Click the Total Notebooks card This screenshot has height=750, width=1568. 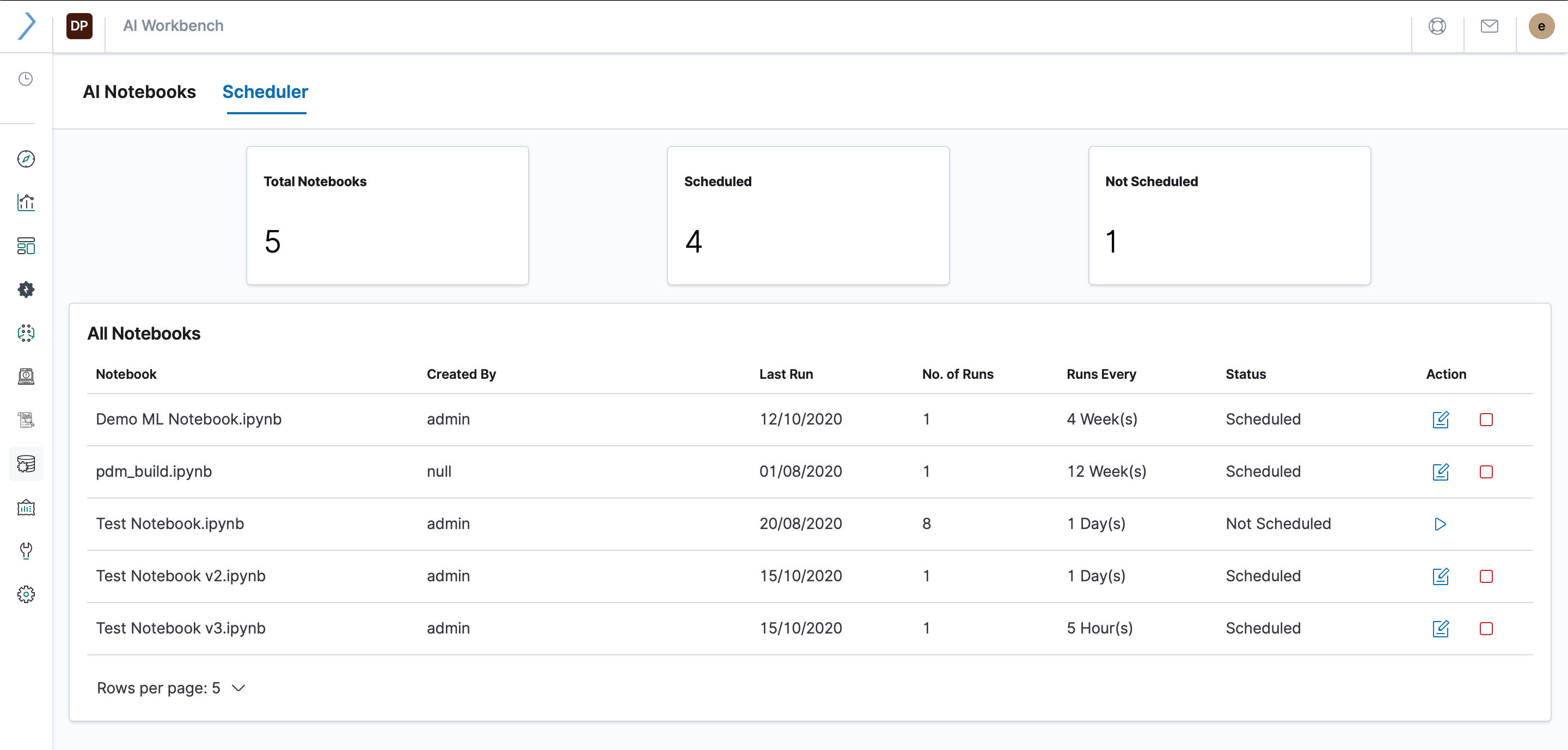387,216
